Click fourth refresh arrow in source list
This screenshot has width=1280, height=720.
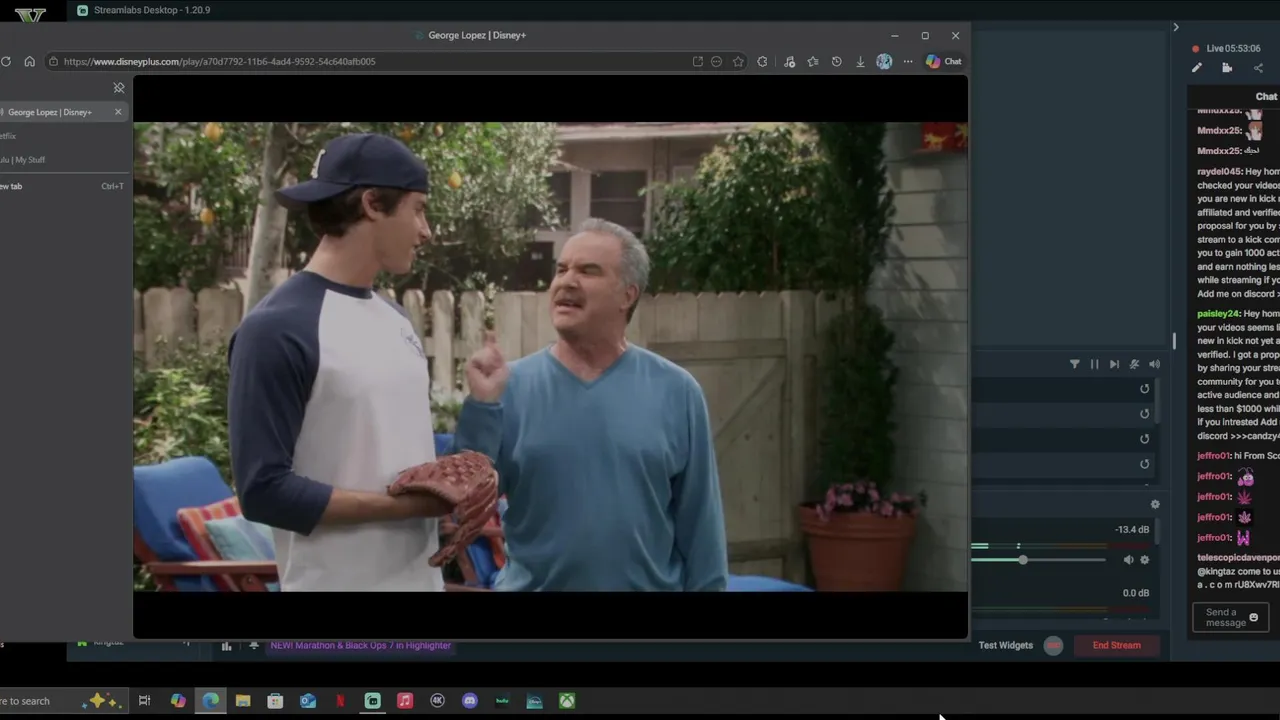[1145, 464]
